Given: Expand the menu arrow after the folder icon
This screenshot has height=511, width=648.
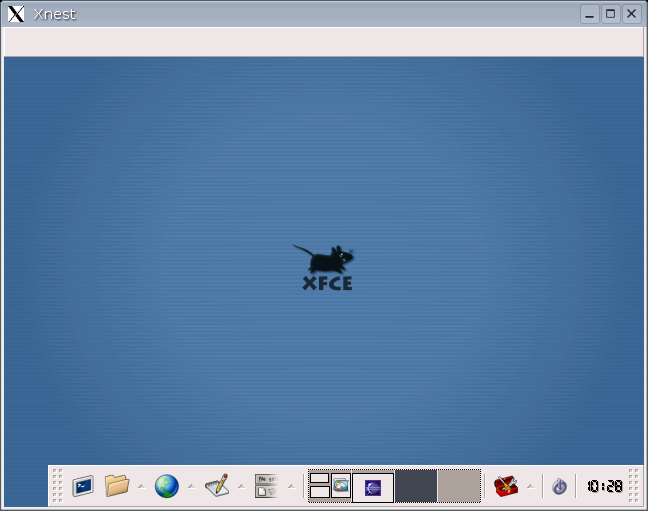Looking at the screenshot, I should pyautogui.click(x=142, y=486).
